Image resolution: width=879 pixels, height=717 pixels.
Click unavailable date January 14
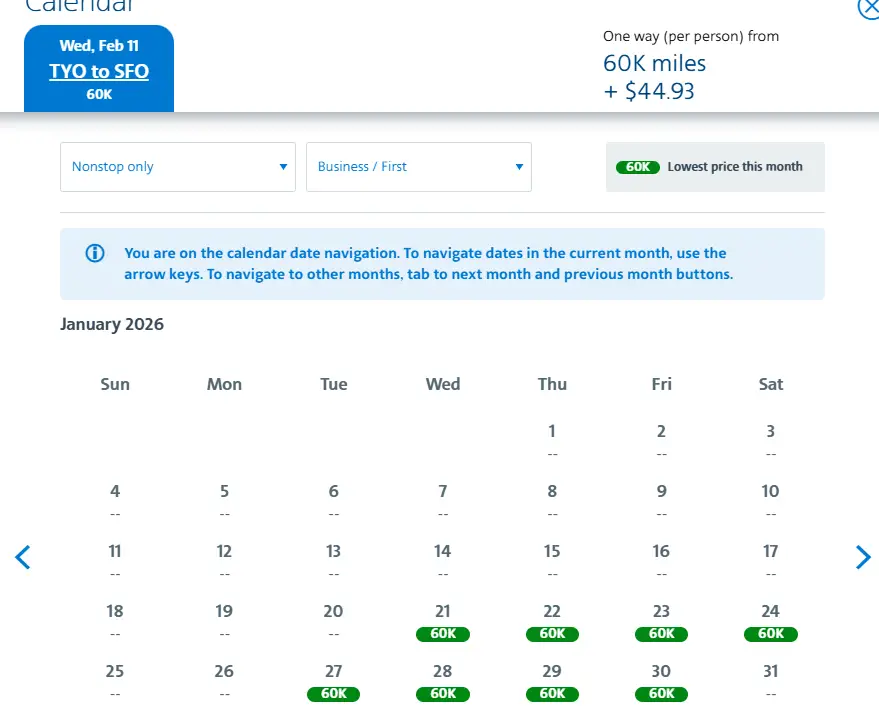[x=443, y=560]
